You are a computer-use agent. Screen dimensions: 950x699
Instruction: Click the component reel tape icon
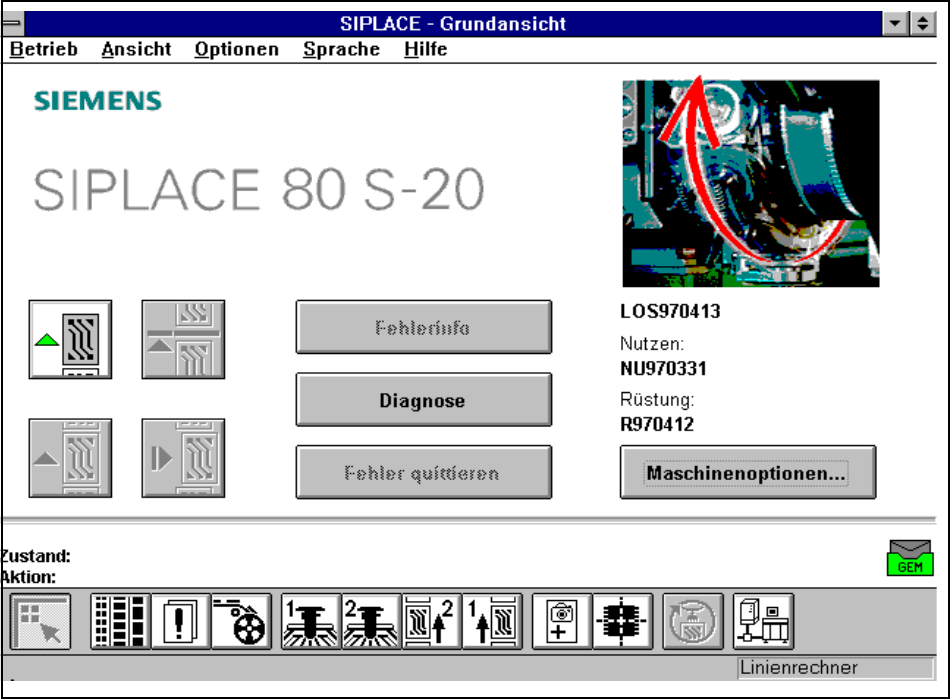pos(241,621)
